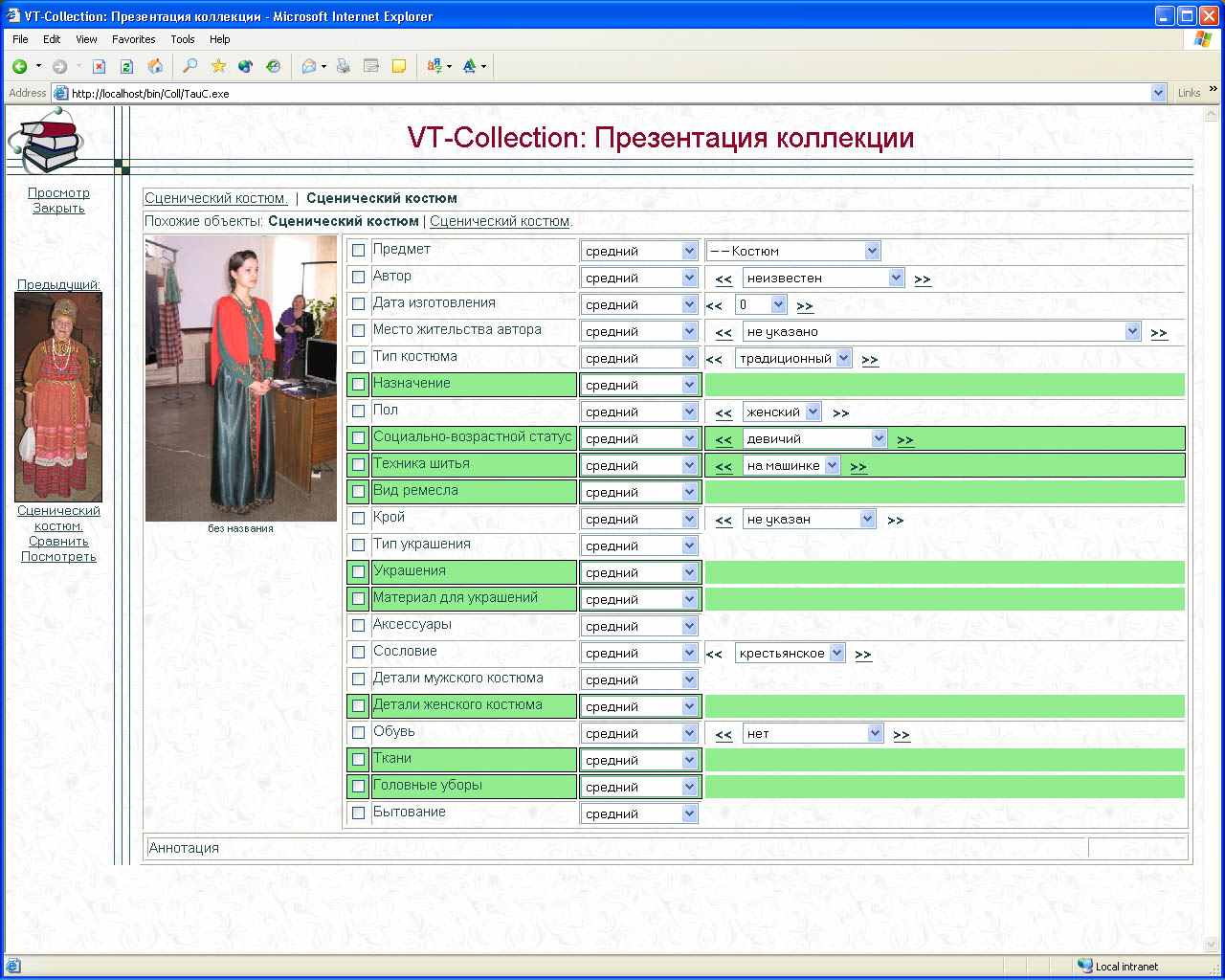Open the Edit menu

click(52, 39)
